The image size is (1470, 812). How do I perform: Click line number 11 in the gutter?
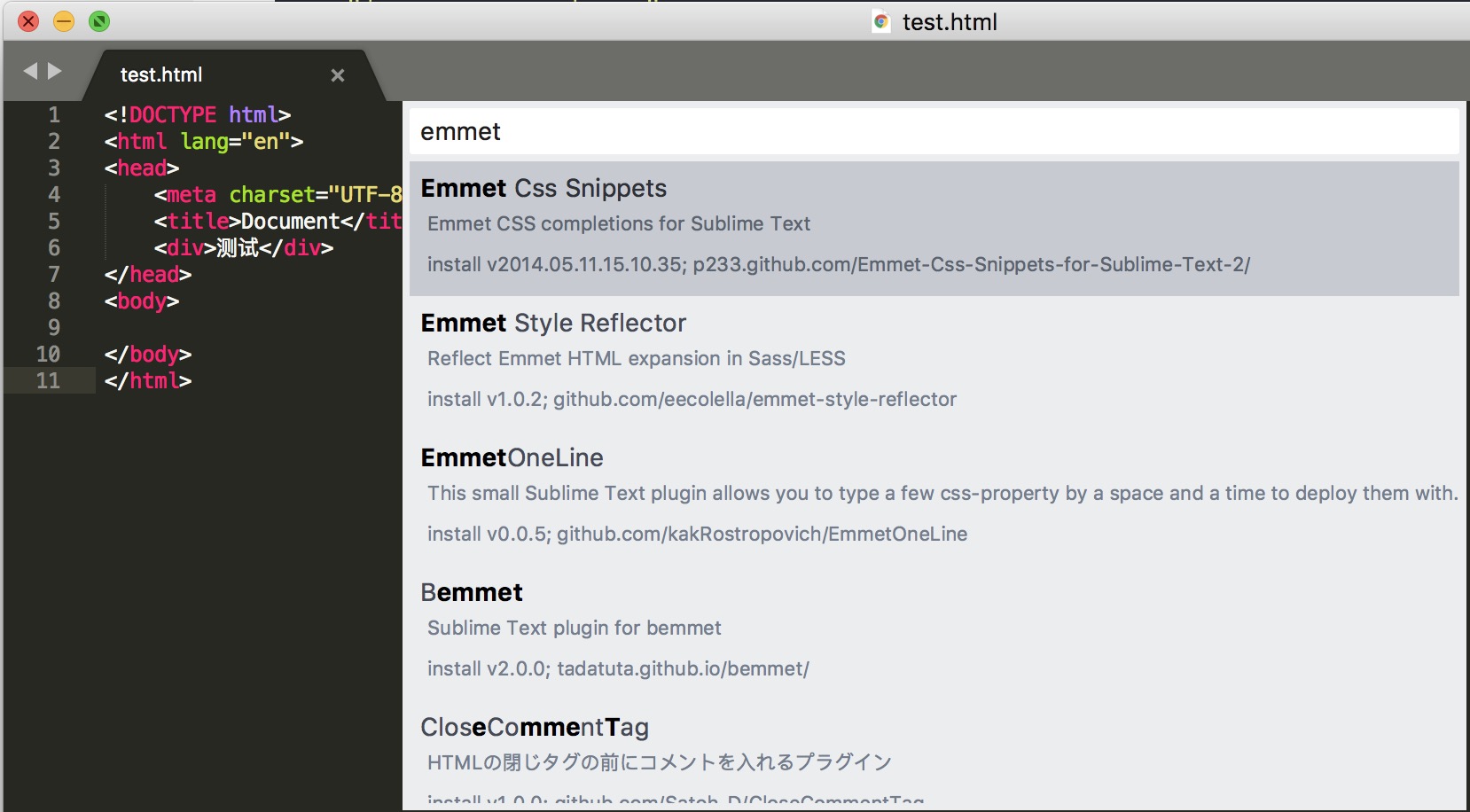click(48, 380)
